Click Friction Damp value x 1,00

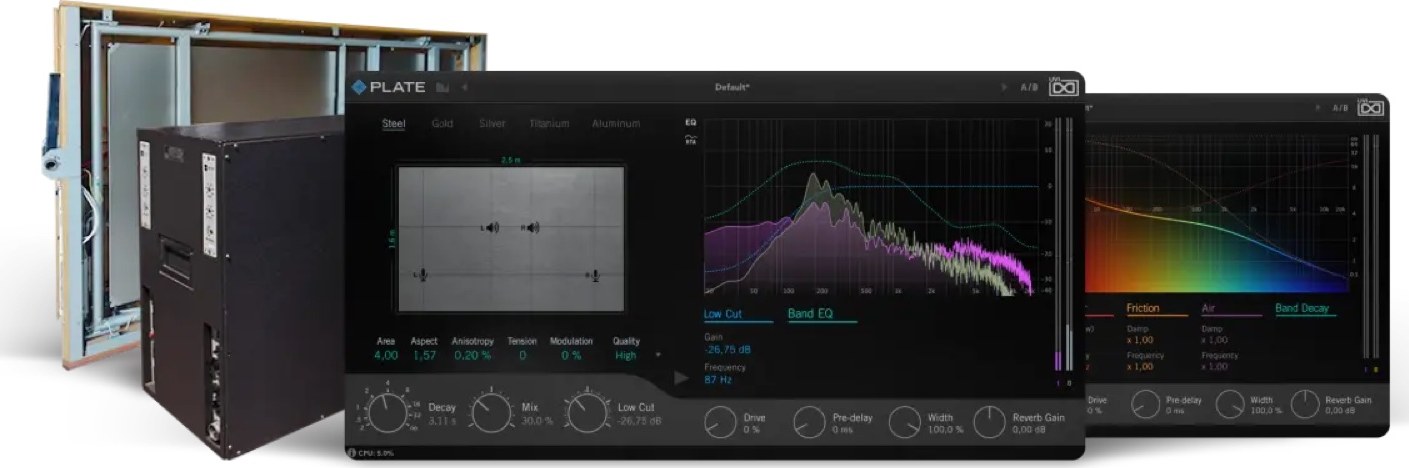1141,340
